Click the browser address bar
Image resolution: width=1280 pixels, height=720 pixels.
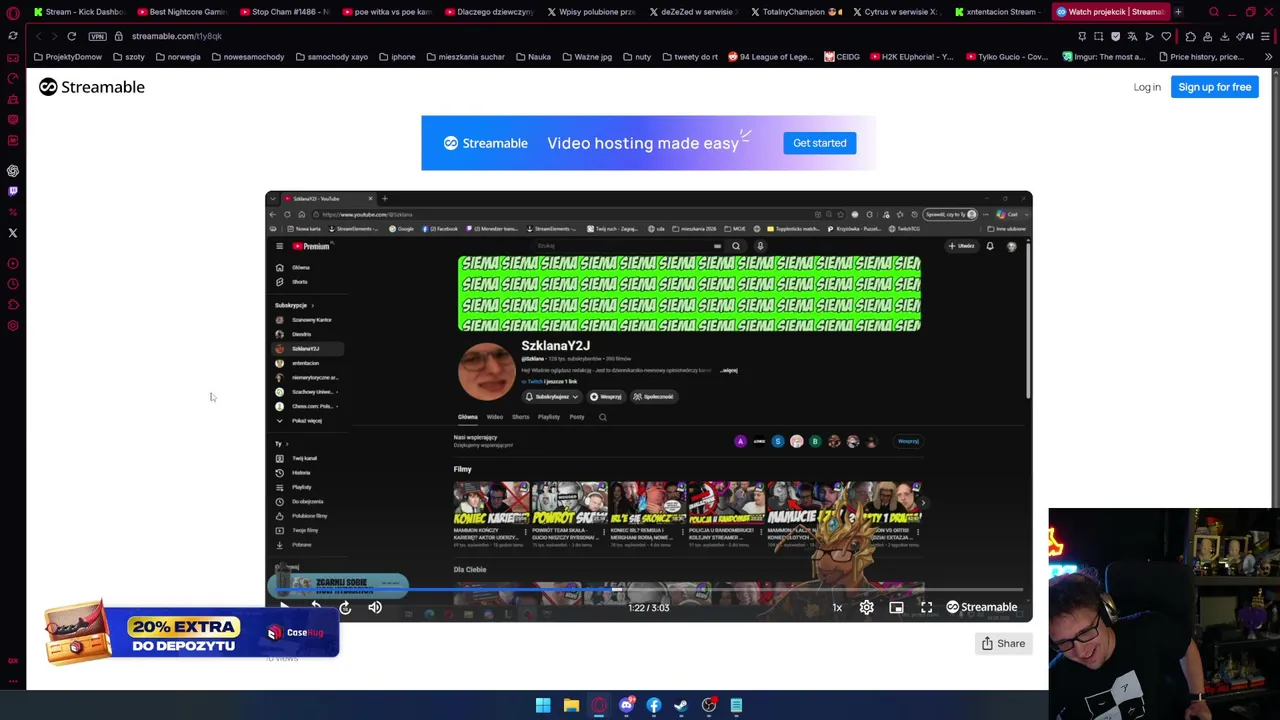coord(590,36)
